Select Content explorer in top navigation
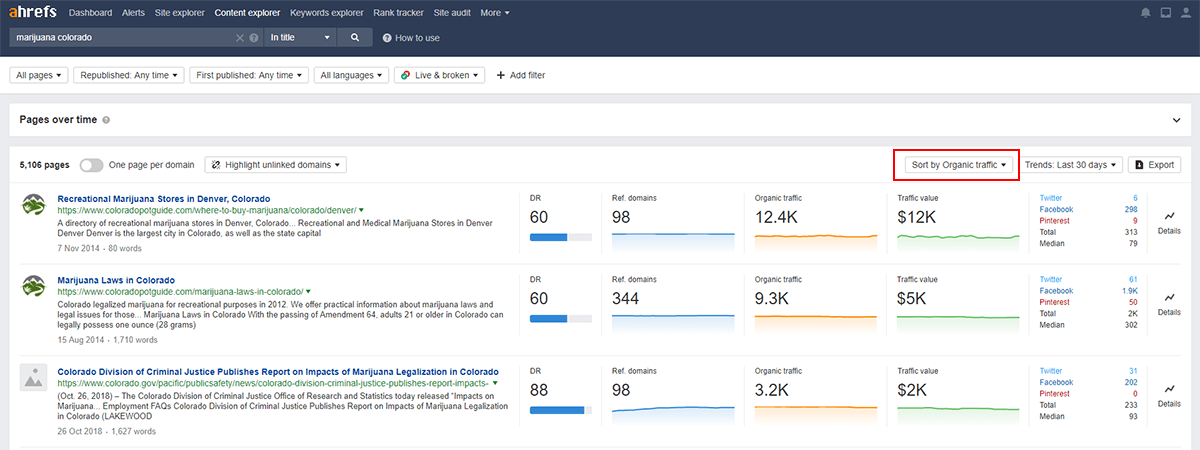Viewport: 1200px width, 450px height. pyautogui.click(x=248, y=13)
